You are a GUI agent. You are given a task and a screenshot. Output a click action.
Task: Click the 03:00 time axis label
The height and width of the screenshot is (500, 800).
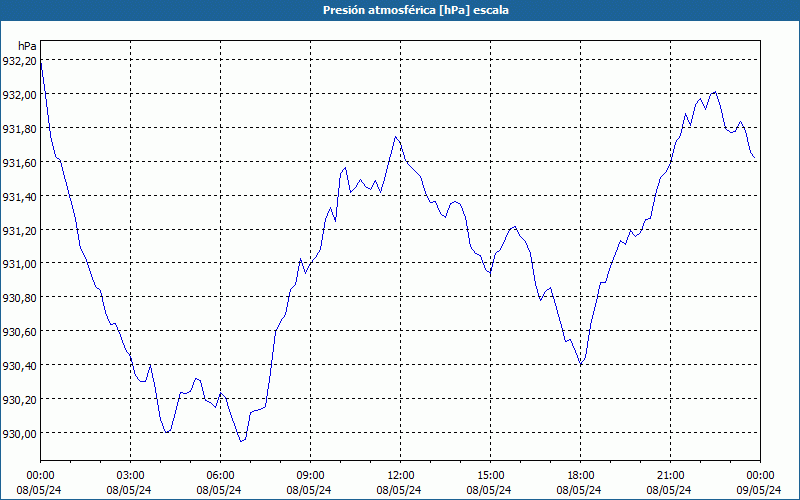click(x=130, y=476)
